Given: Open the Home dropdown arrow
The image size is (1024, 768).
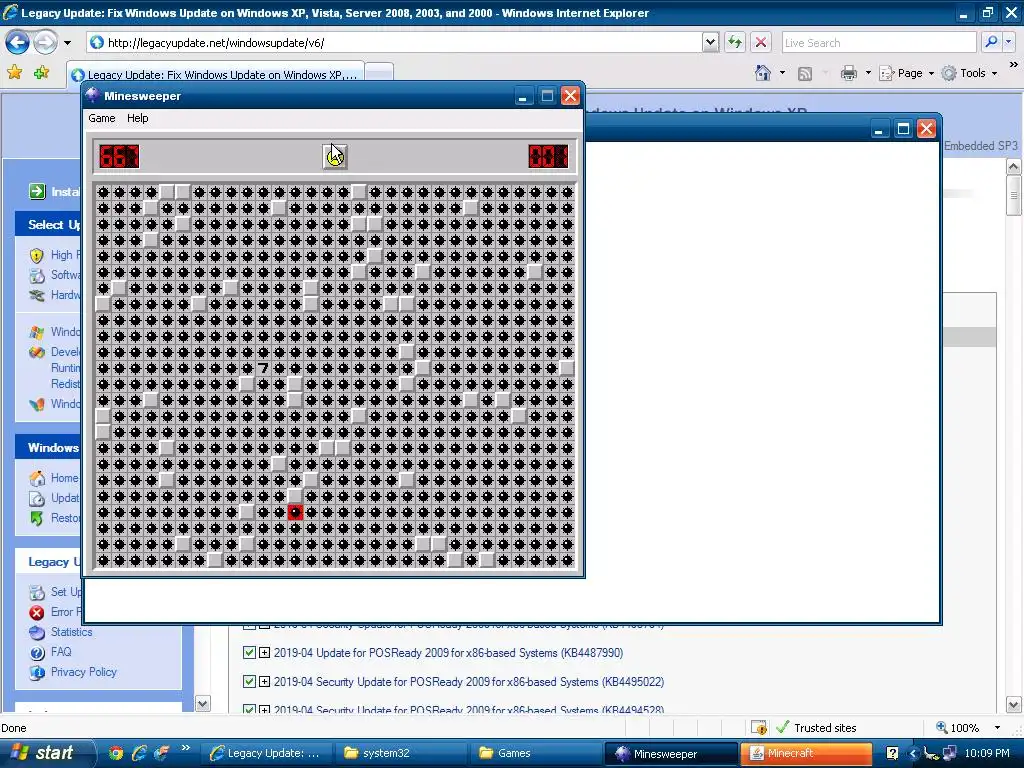Looking at the screenshot, I should 782,73.
